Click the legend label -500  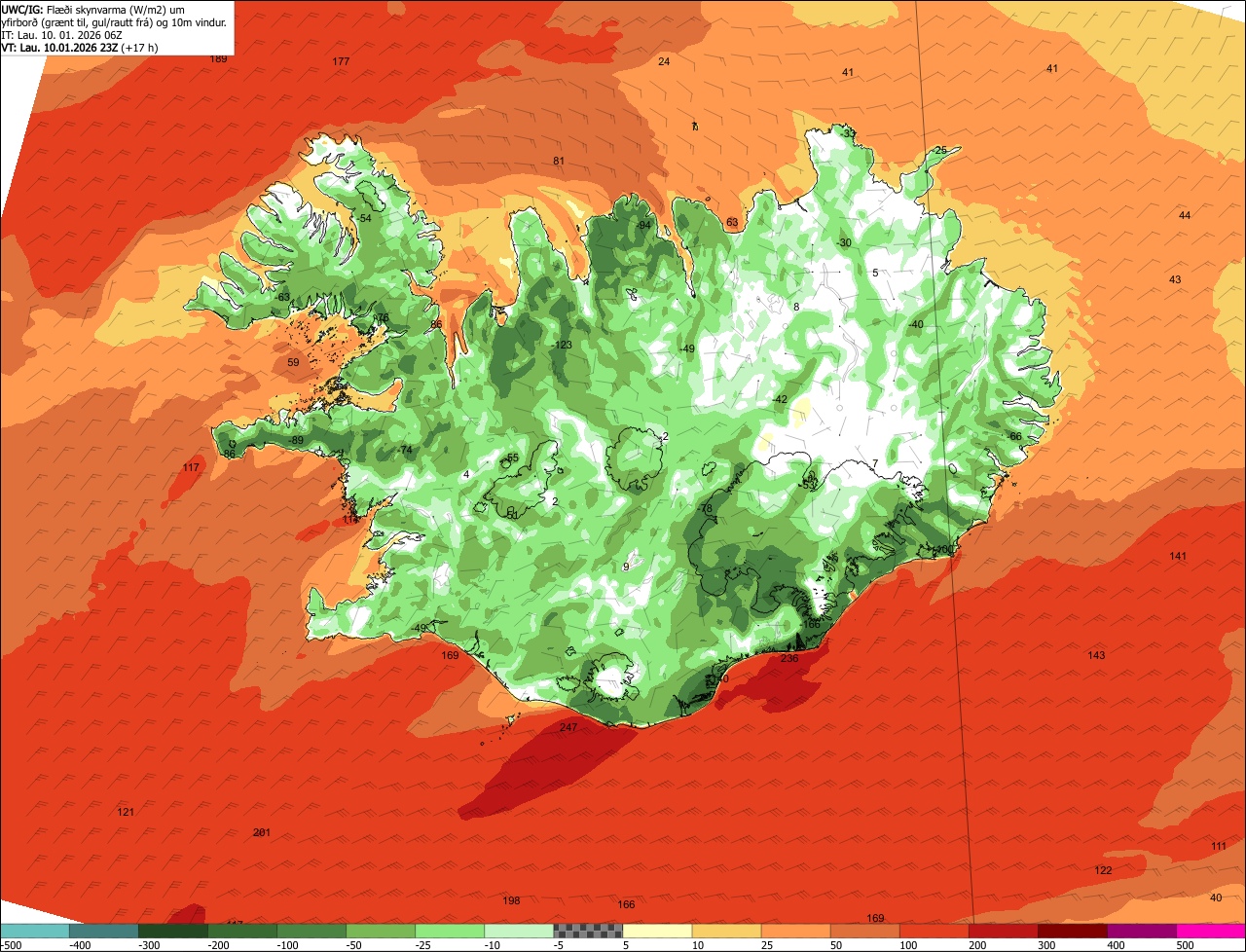tap(11, 945)
